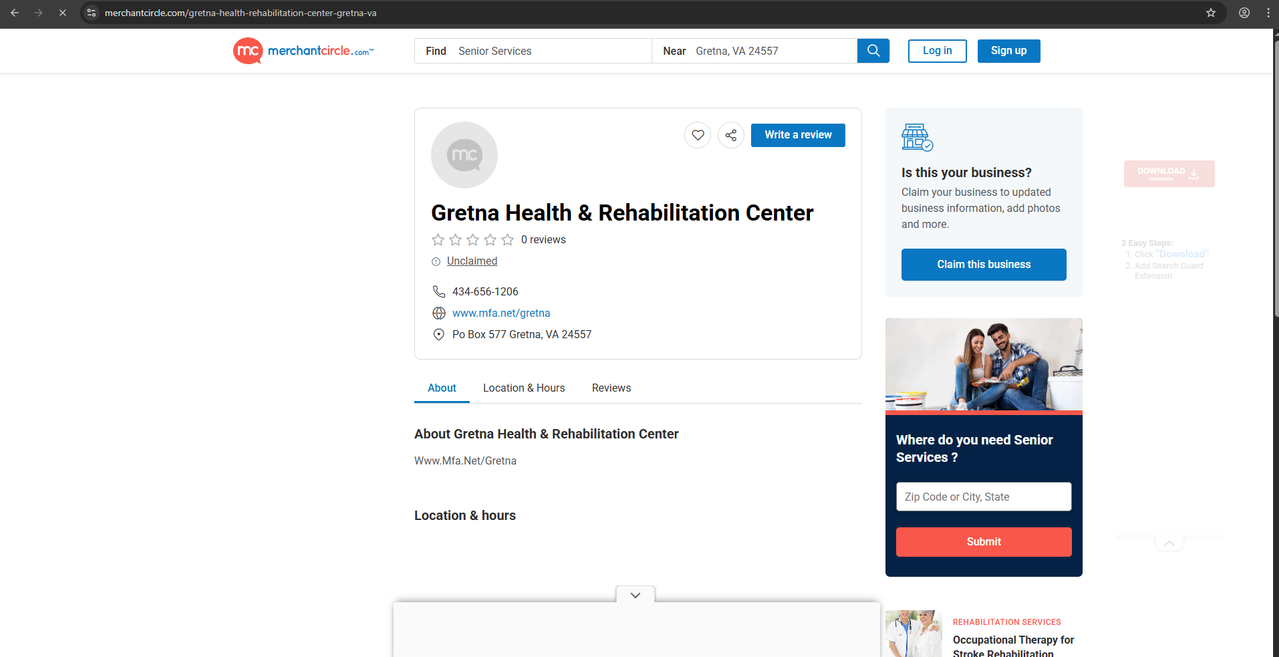
Task: Click the Sign up button
Action: [1009, 51]
